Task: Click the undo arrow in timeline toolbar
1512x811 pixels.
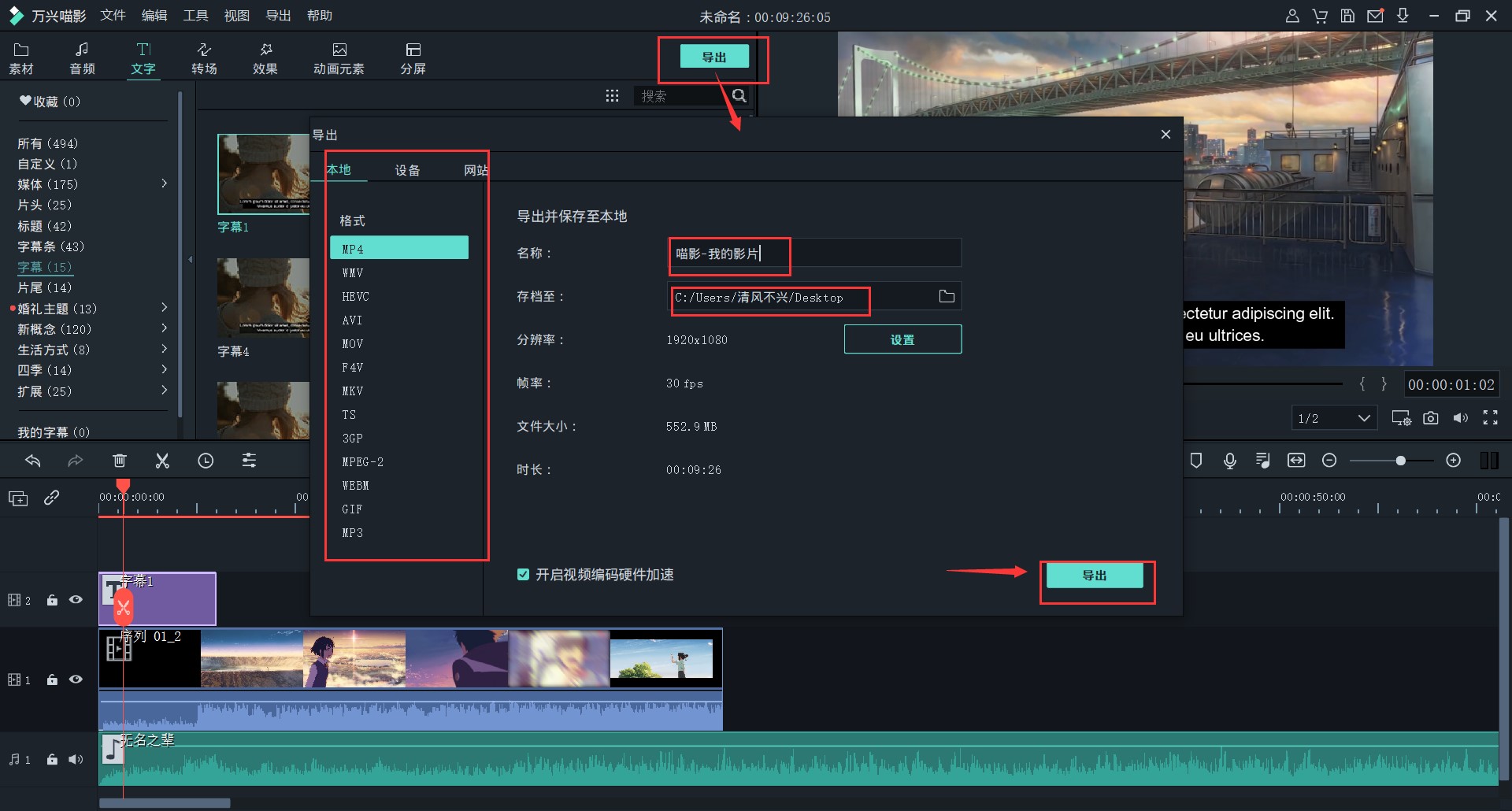Action: coord(33,461)
